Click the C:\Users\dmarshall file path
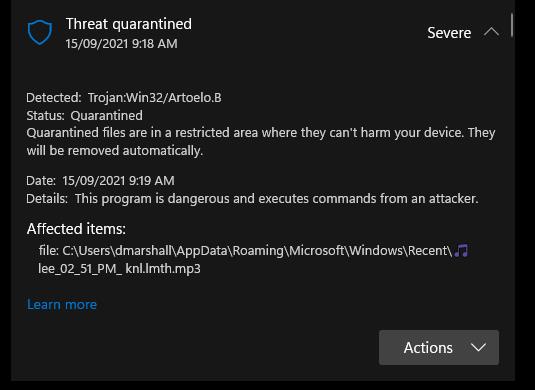535x390 pixels. (x=257, y=251)
